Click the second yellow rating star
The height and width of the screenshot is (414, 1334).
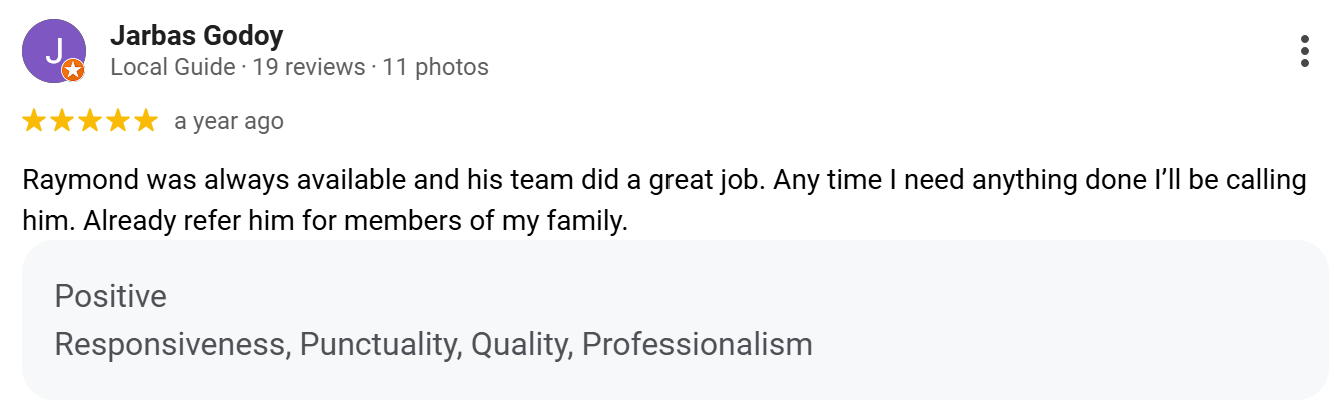[x=62, y=121]
